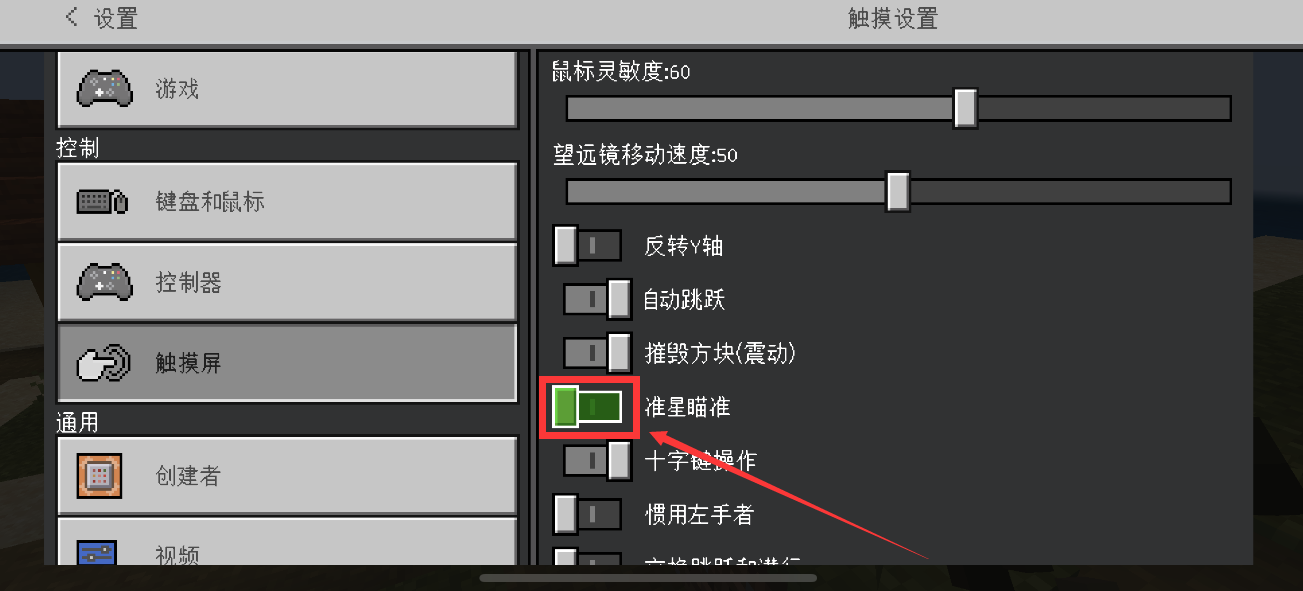Open the 游戏 settings section
This screenshot has height=591, width=1303.
(287, 89)
